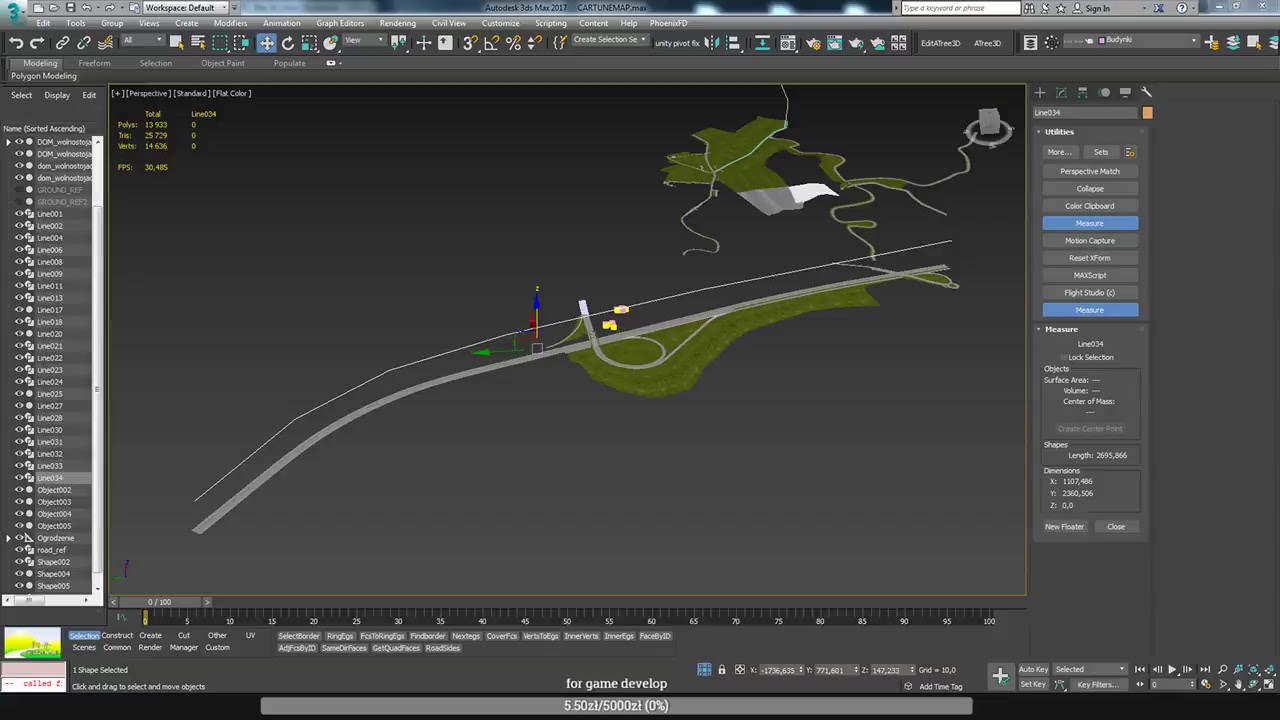Click the Go to Start playback button
Image resolution: width=1280 pixels, height=720 pixels.
coord(1140,669)
